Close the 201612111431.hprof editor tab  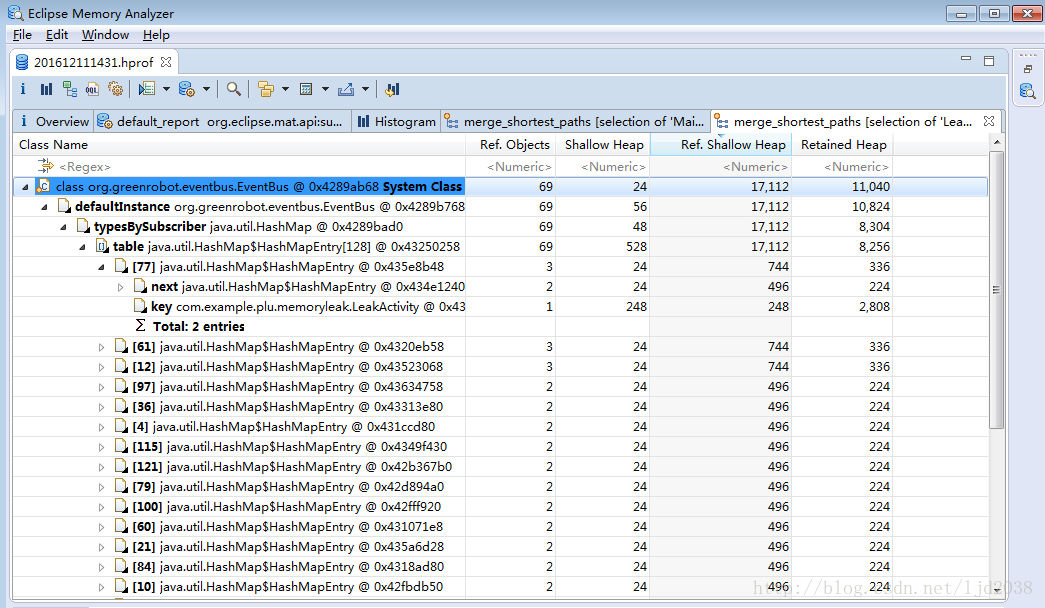[x=167, y=62]
